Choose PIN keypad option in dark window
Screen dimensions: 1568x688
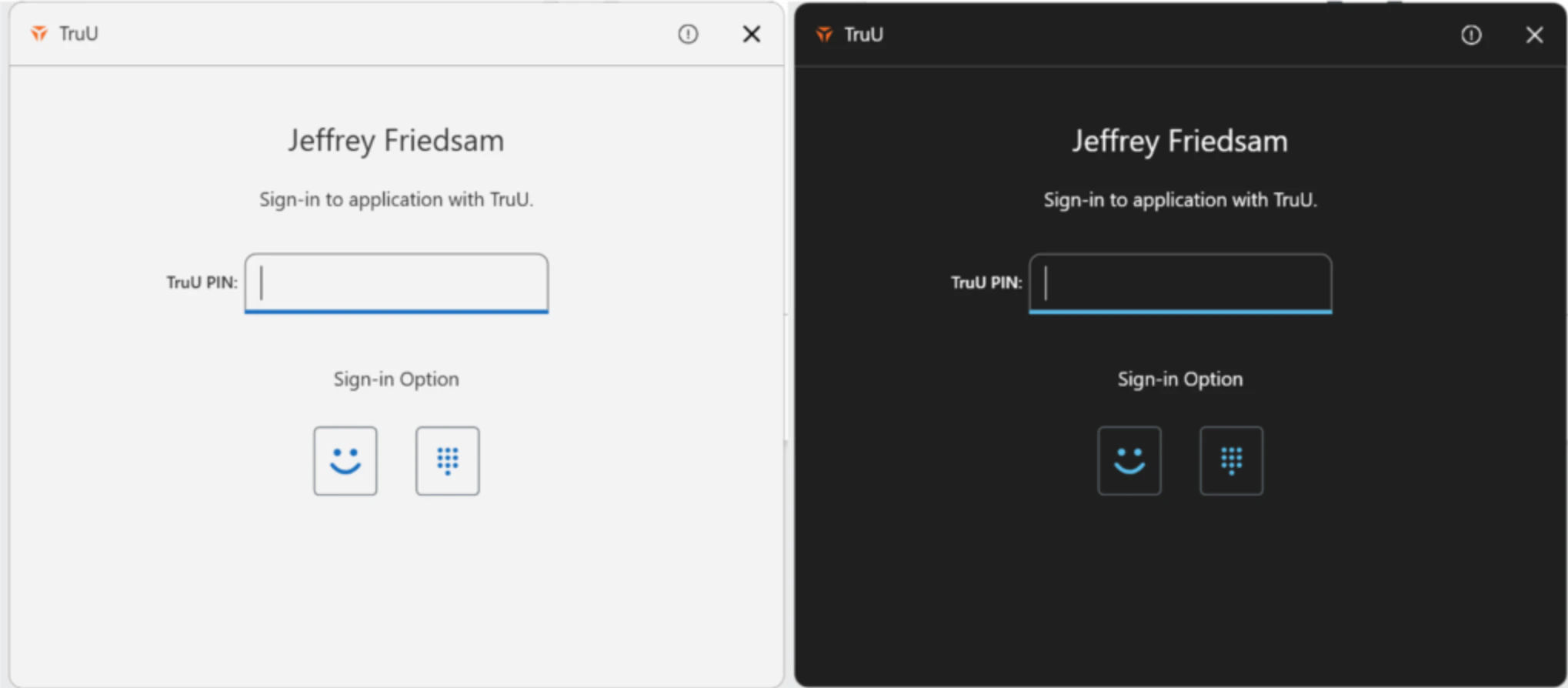(x=1232, y=461)
